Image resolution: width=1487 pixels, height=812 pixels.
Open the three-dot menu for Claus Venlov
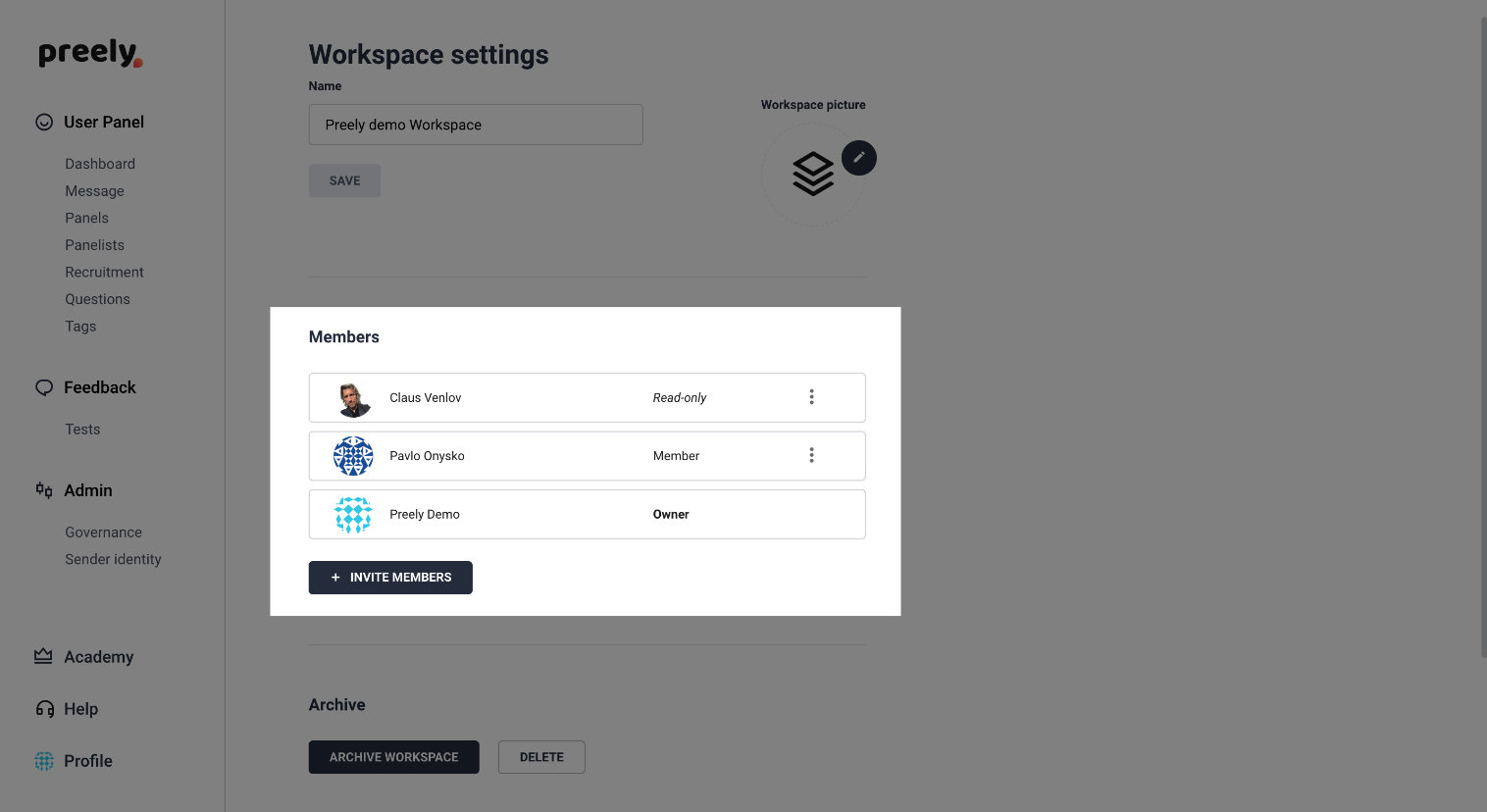(x=811, y=397)
